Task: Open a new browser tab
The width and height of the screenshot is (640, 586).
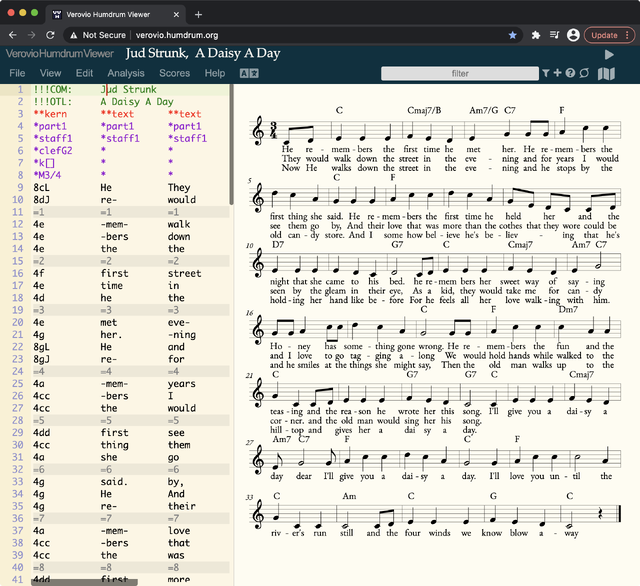Action: coord(198,14)
